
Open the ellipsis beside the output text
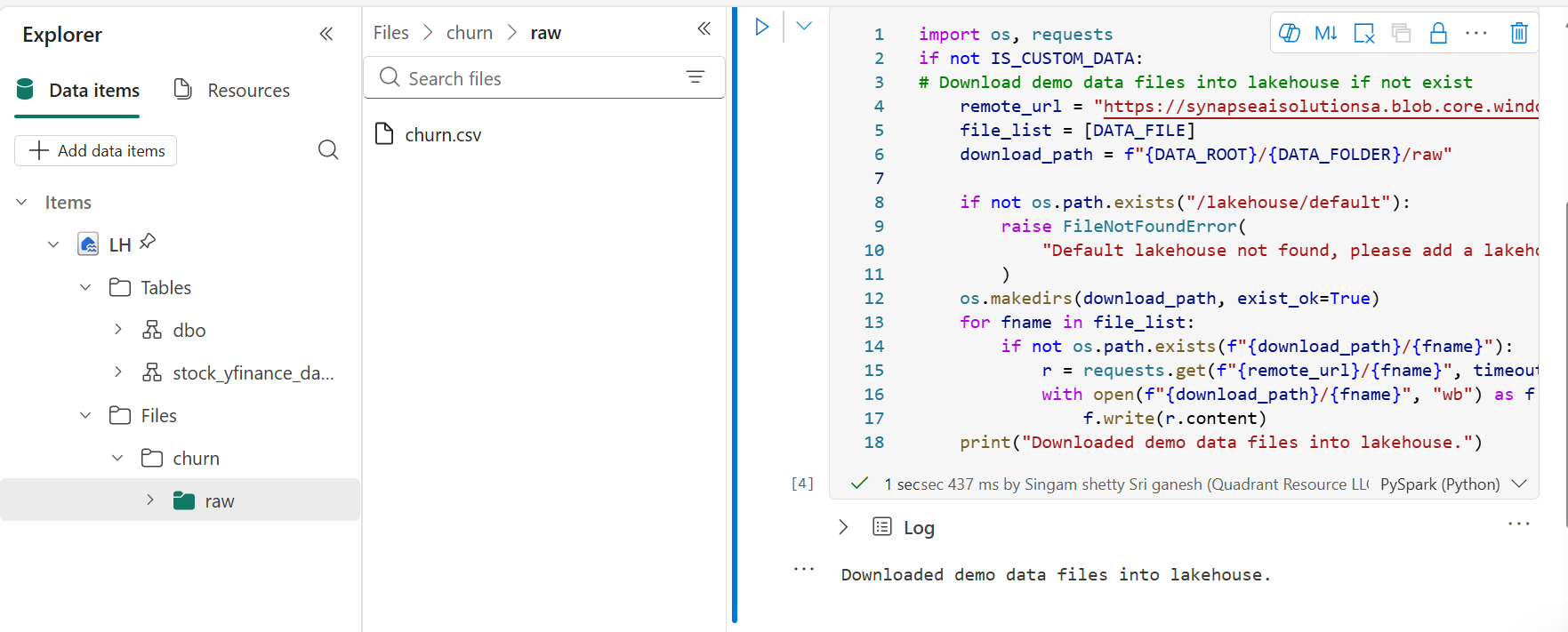804,569
